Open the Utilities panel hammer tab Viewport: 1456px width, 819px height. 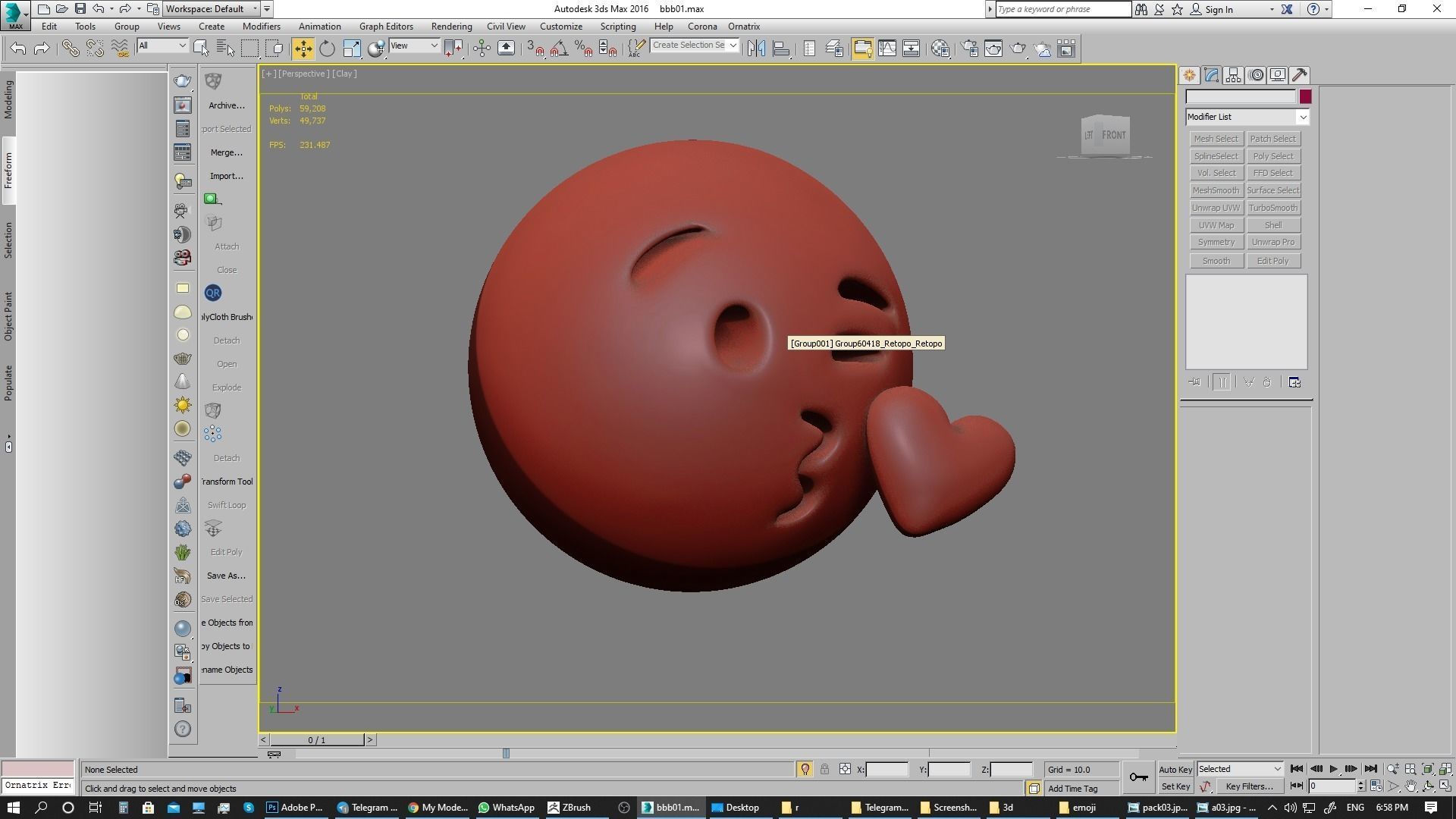[x=1300, y=75]
